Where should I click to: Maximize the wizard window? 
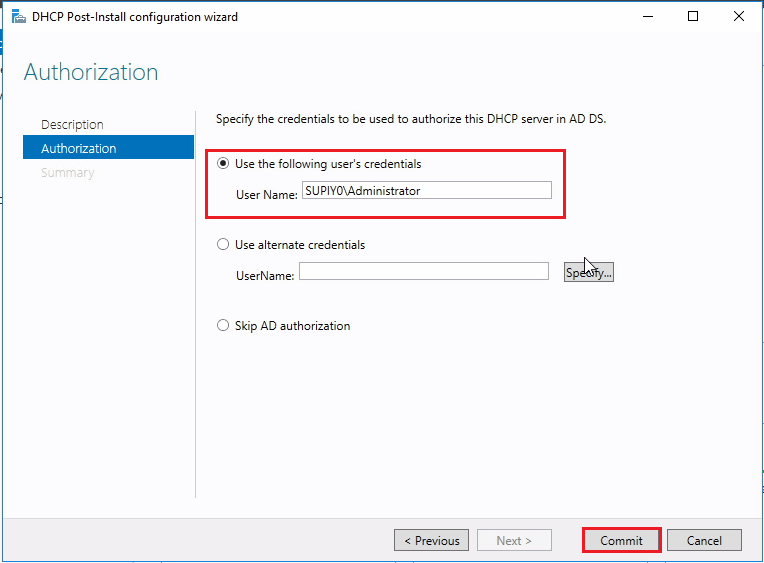pyautogui.click(x=693, y=17)
